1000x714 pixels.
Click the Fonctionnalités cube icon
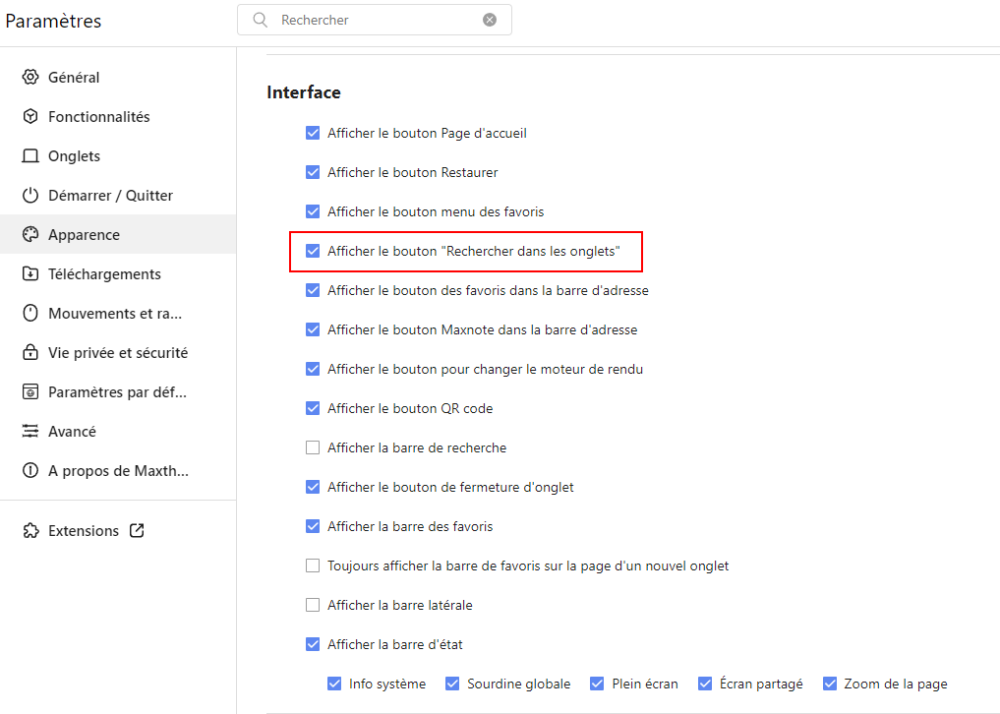30,117
